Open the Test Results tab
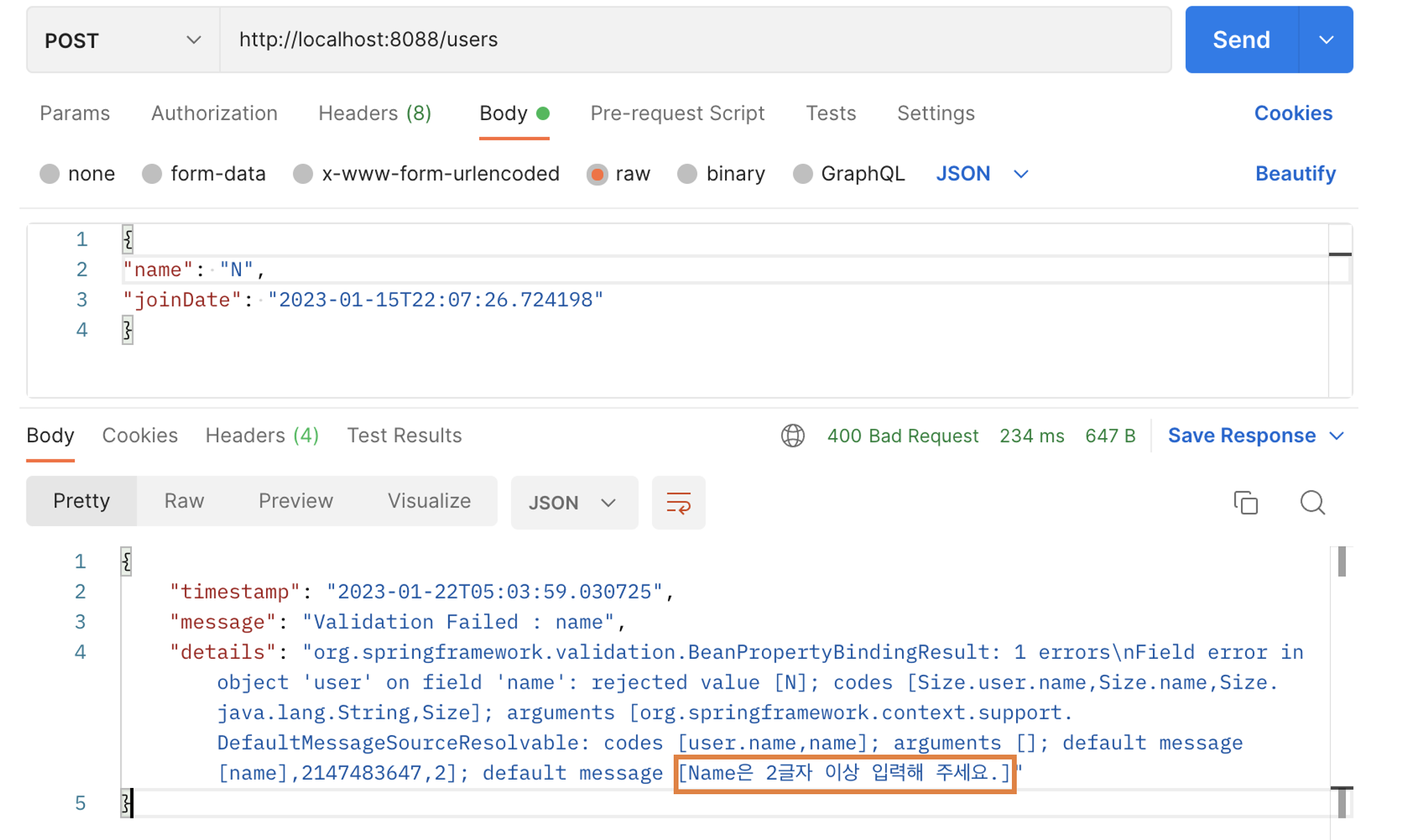Screen dimensions: 1414x840 (x=404, y=436)
